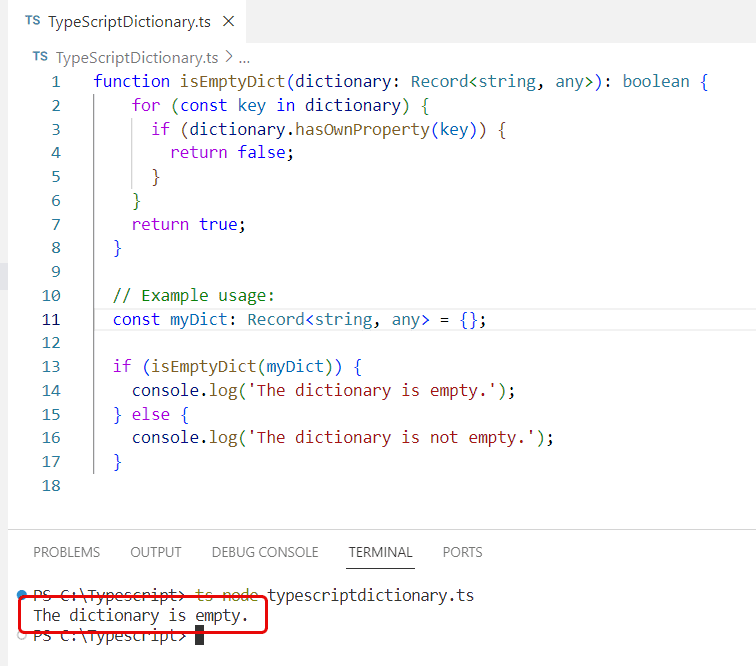Click line number 18 in the gutter
The height and width of the screenshot is (666, 756).
[x=51, y=486]
